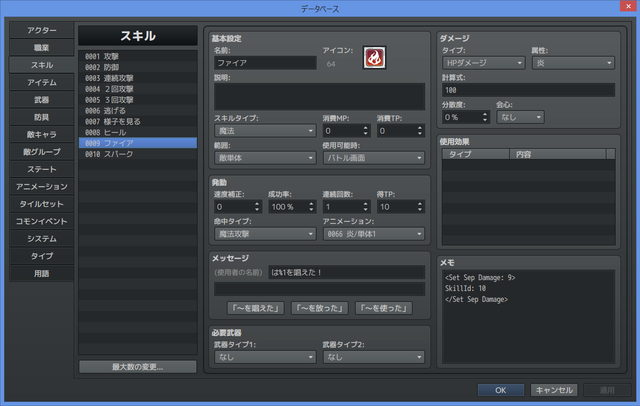Image resolution: width=640 pixels, height=406 pixels.
Task: Open the 範囲 dropdown showing 敵単体
Action: (x=265, y=158)
